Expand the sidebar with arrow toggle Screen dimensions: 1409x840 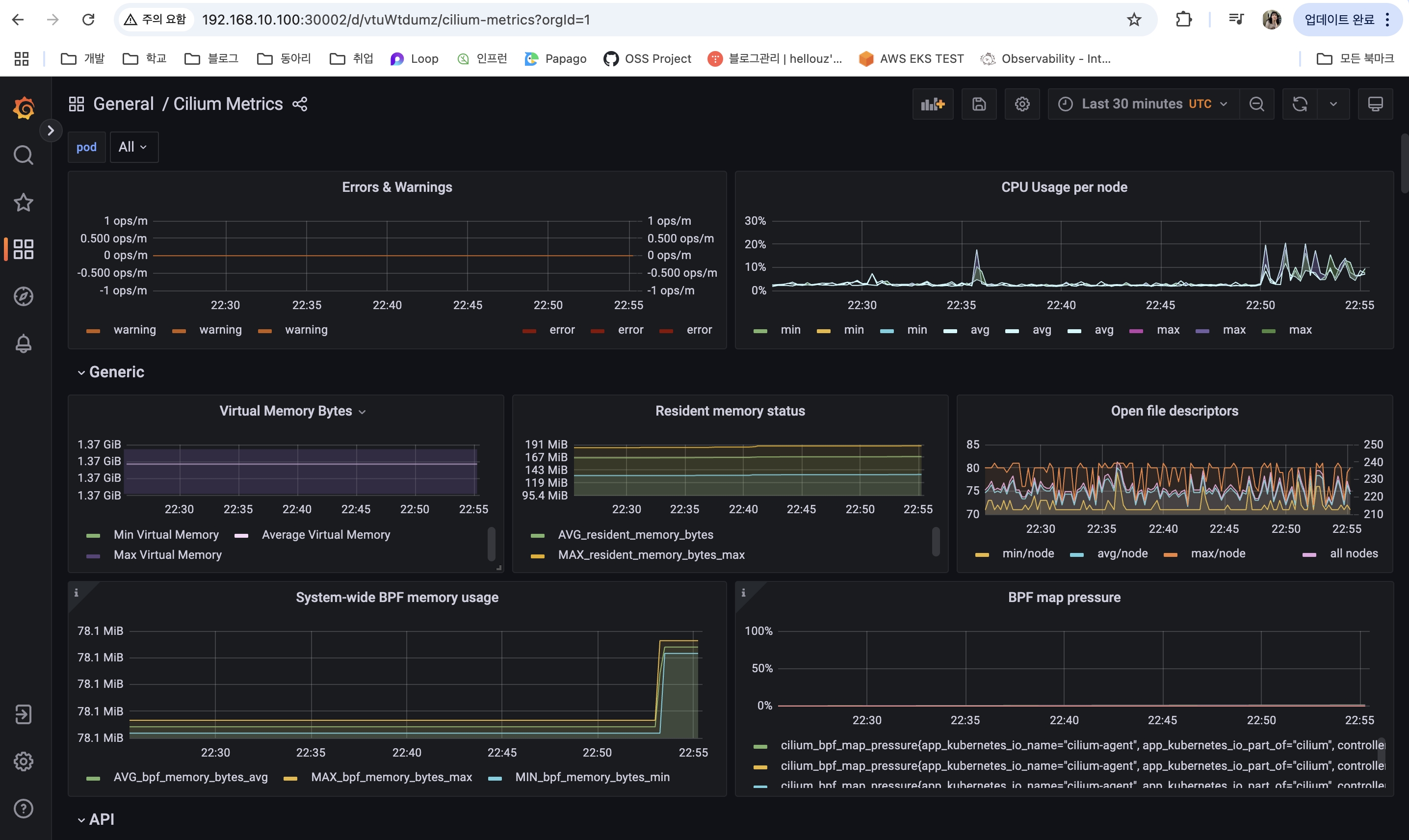coord(51,131)
